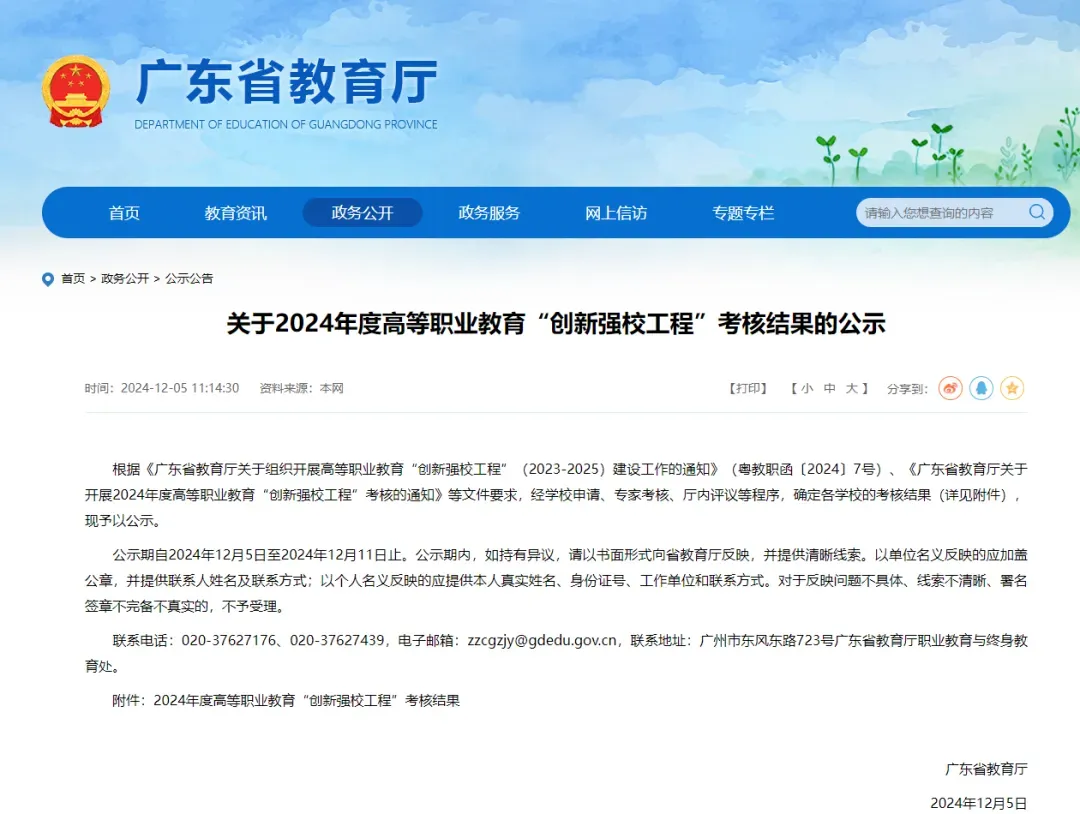Click the 打印 print link
Screen dimensions: 1080x814
pyautogui.click(x=748, y=388)
